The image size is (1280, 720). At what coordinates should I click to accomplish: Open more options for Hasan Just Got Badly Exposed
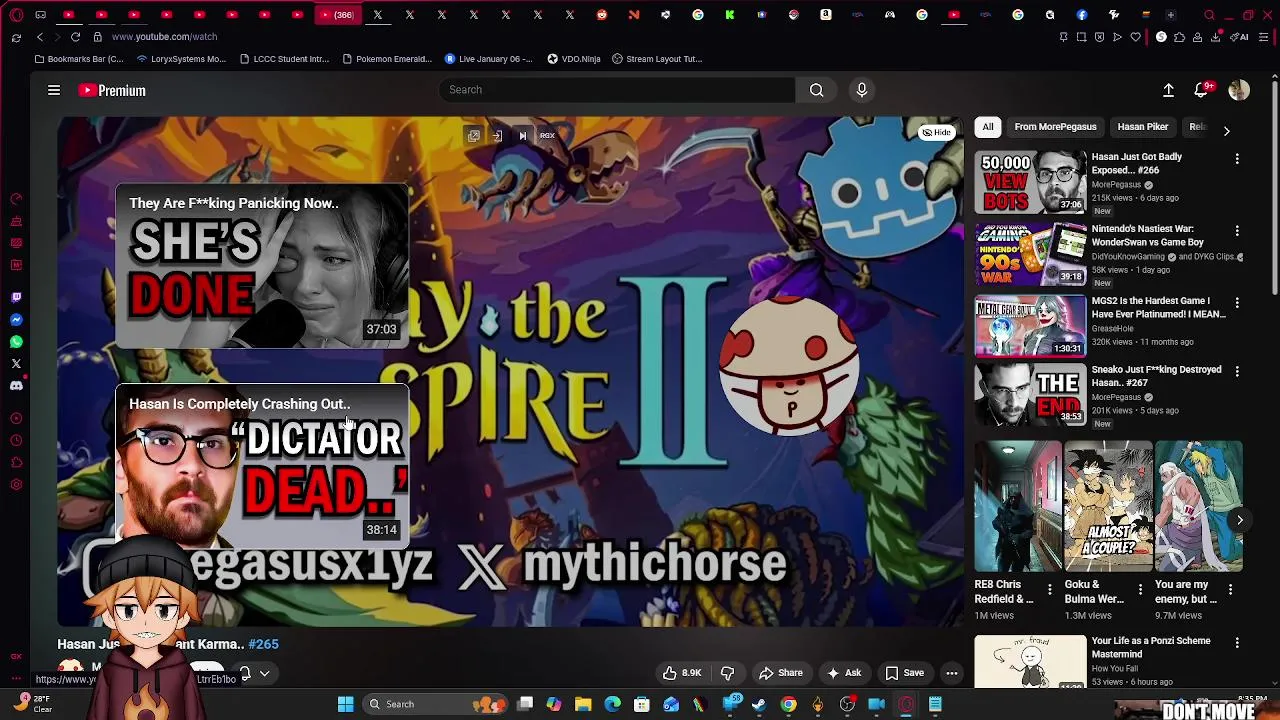pyautogui.click(x=1237, y=159)
